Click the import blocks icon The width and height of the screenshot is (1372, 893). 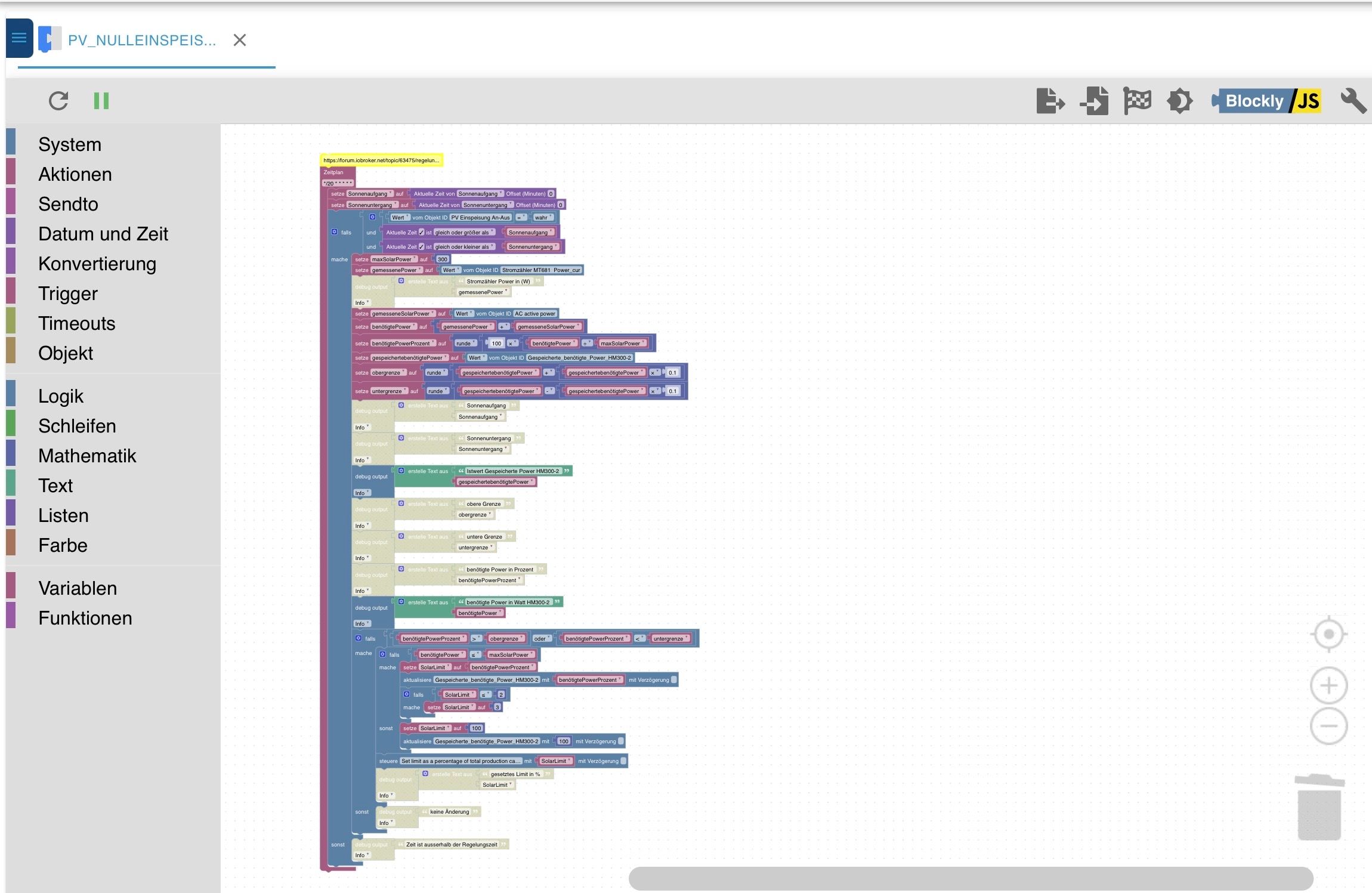(1095, 101)
